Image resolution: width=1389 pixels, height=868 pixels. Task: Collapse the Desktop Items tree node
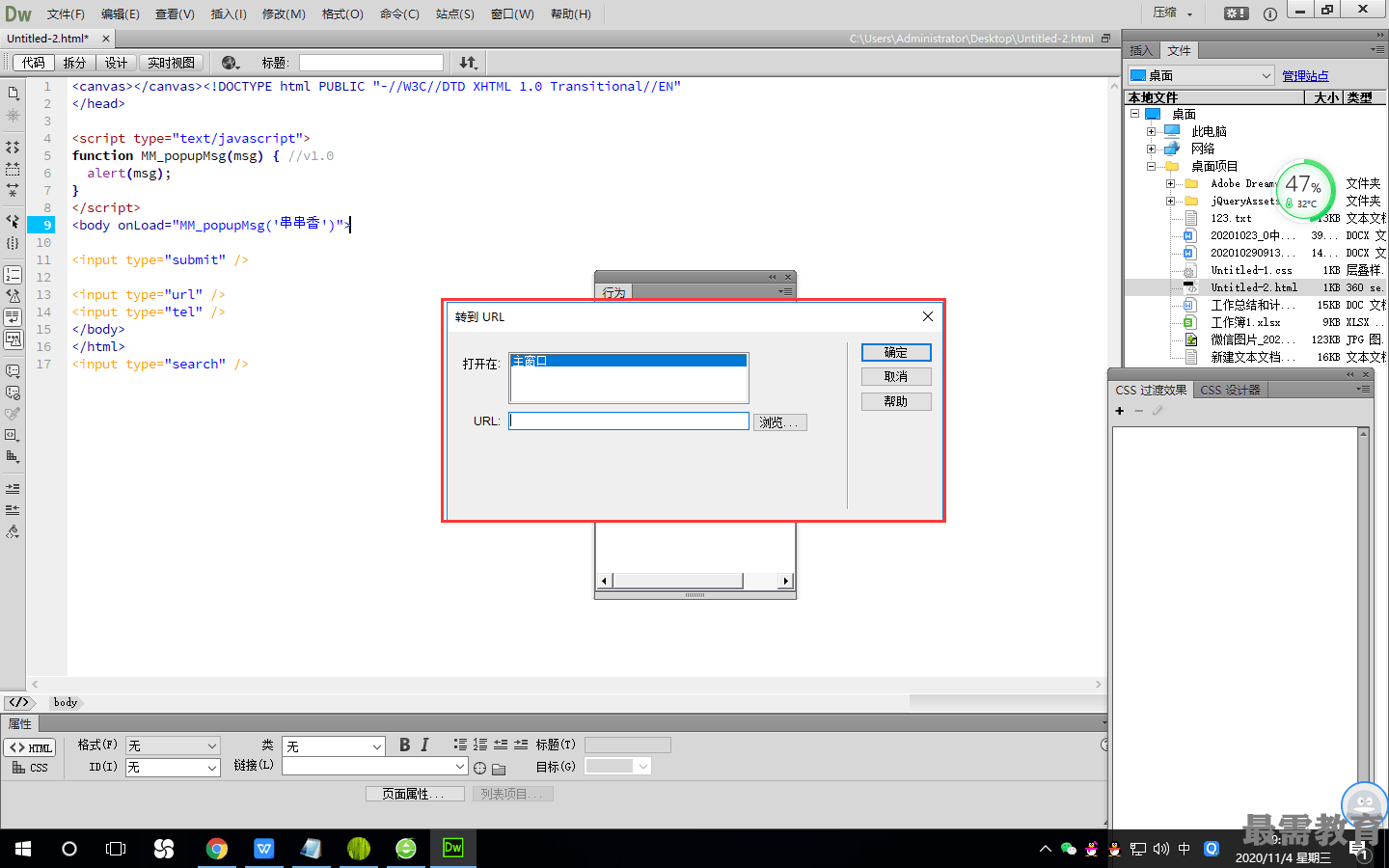click(1151, 166)
